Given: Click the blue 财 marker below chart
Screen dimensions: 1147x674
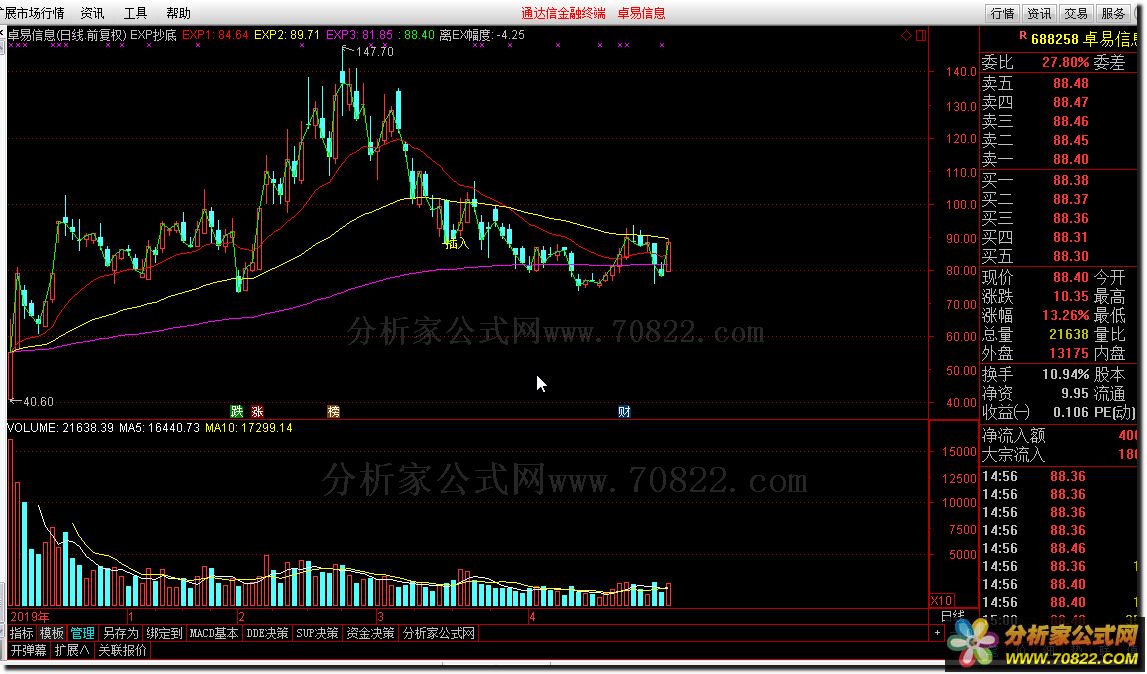Looking at the screenshot, I should pyautogui.click(x=624, y=411).
